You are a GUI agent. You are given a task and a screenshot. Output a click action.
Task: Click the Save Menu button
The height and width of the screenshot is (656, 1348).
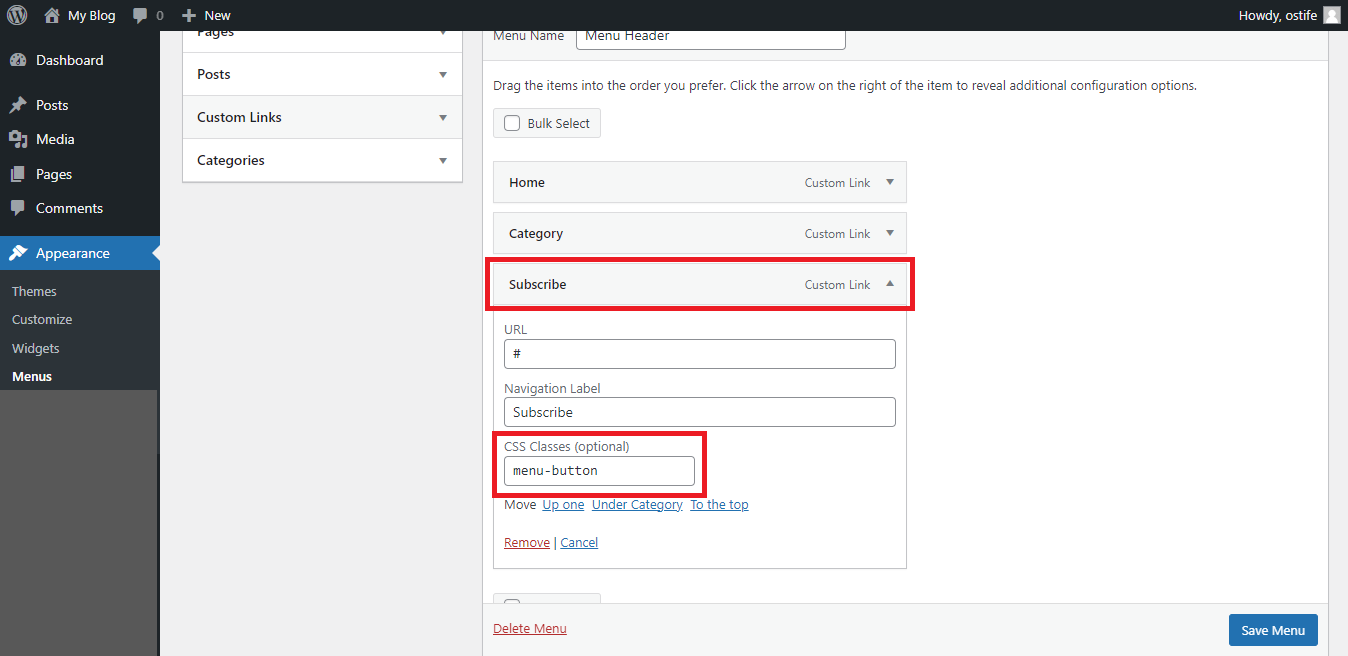point(1273,630)
